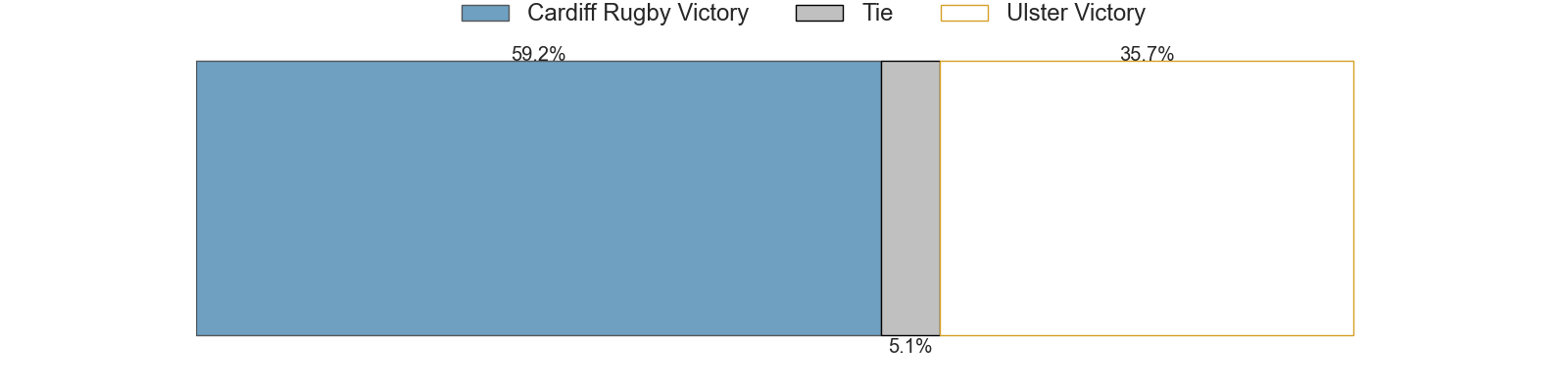Select the Cardiff Rugby Victory legend label
The width and height of the screenshot is (1568, 392).
pyautogui.click(x=638, y=13)
